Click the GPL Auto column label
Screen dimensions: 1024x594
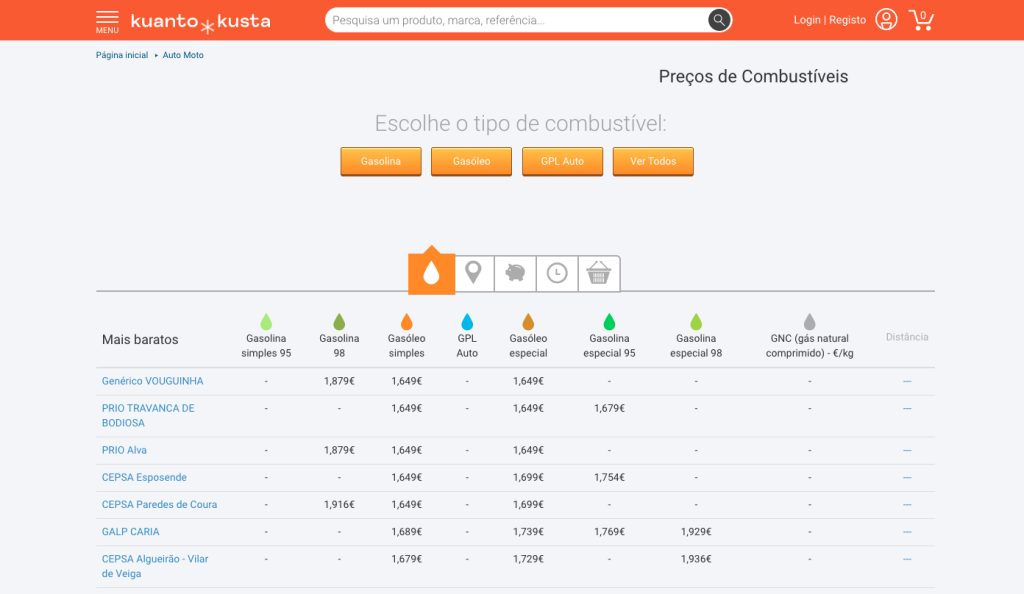click(x=467, y=346)
